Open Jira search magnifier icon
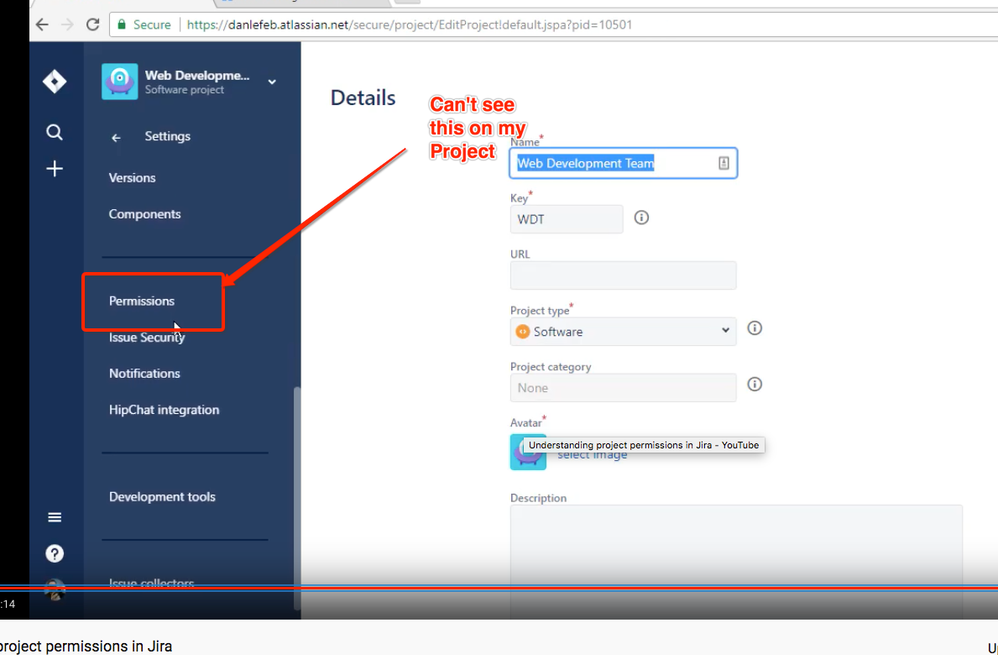Image resolution: width=998 pixels, height=655 pixels. point(55,132)
